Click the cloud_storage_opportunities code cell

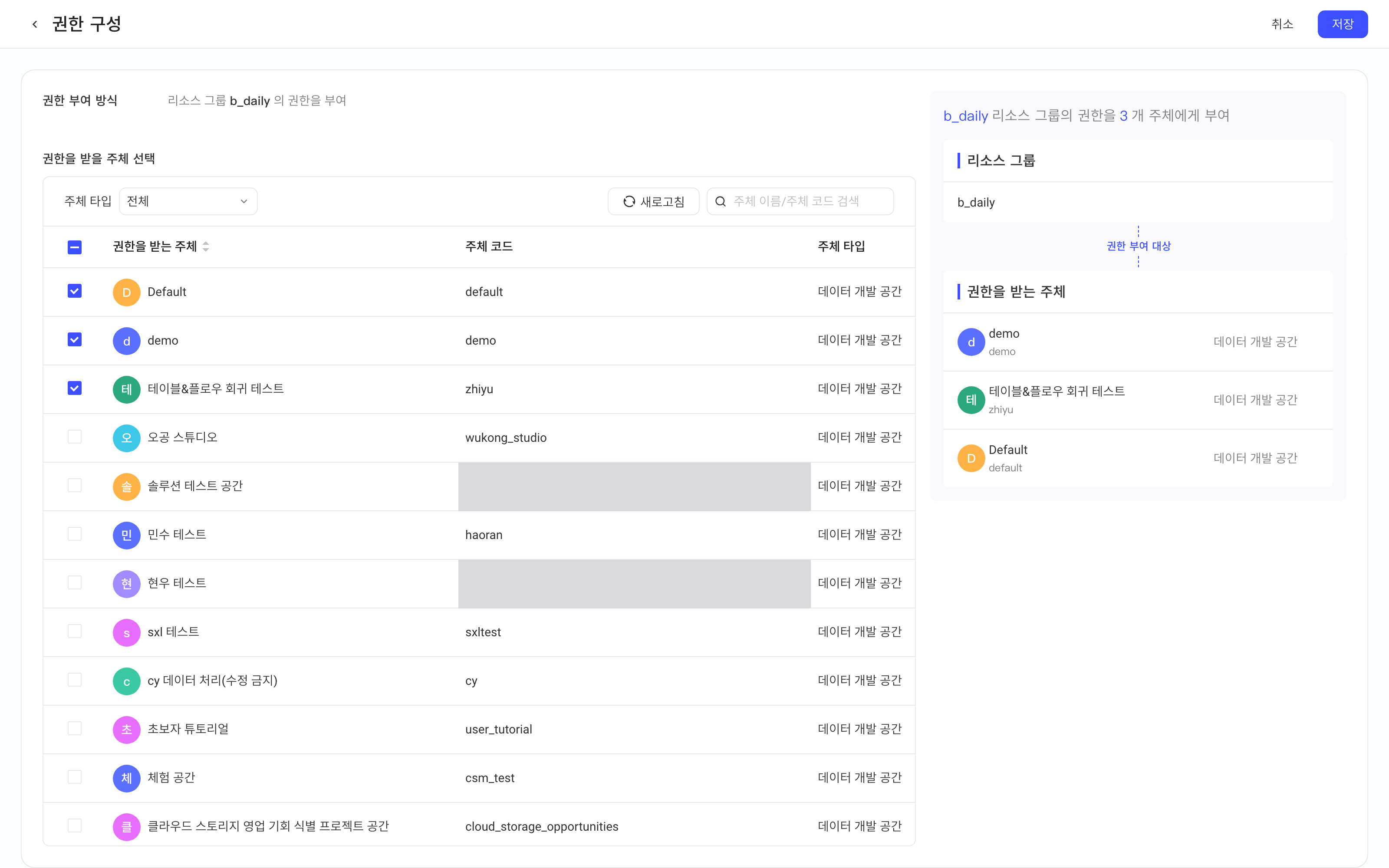542,827
